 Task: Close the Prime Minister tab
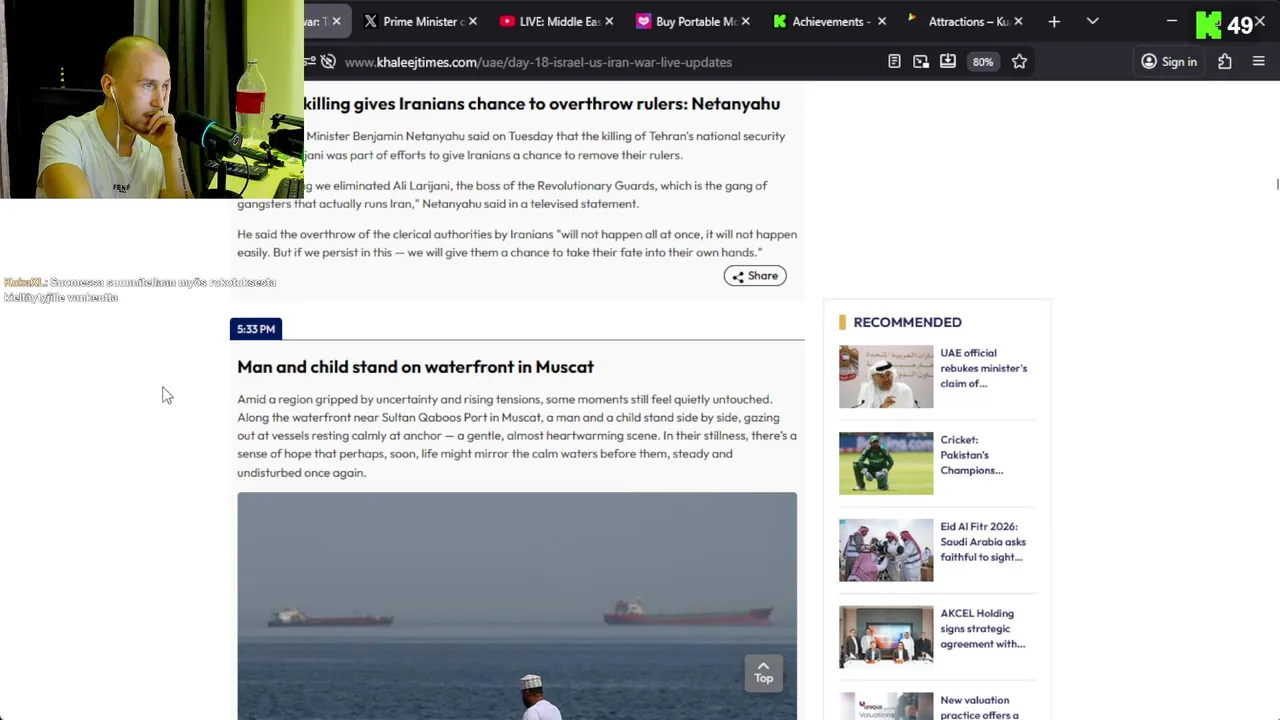click(x=473, y=21)
